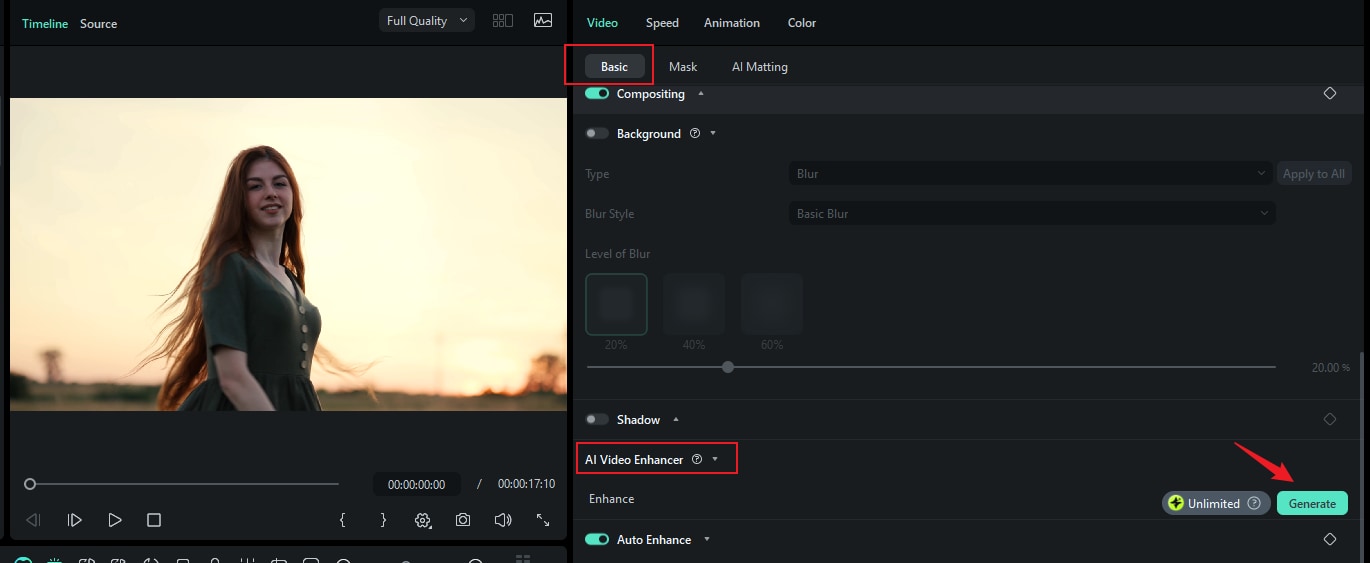Expand the preview to fullscreen
Image resolution: width=1370 pixels, height=563 pixels.
[543, 520]
